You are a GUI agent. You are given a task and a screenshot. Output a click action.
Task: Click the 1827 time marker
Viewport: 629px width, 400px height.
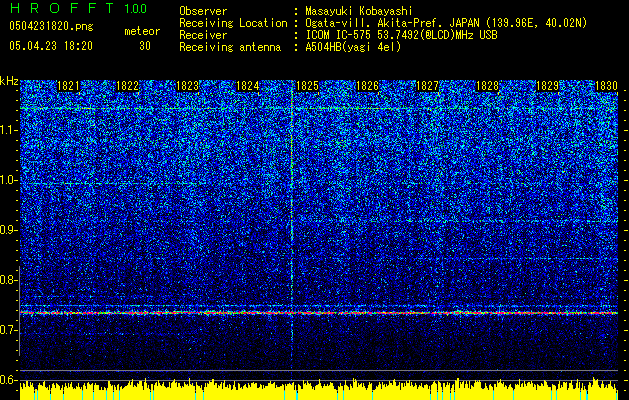coord(428,86)
